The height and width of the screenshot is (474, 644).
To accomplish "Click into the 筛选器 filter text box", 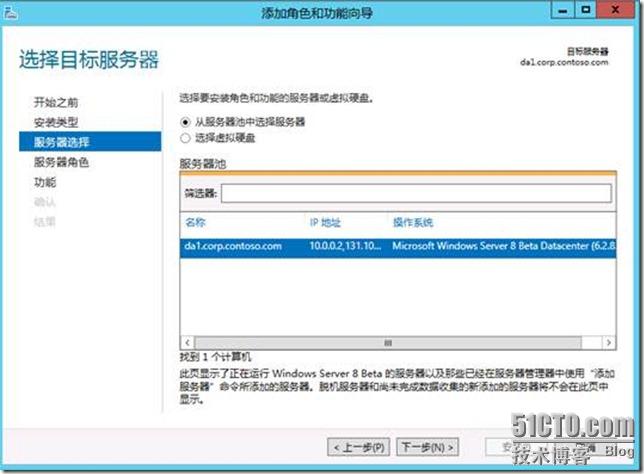I will [416, 193].
